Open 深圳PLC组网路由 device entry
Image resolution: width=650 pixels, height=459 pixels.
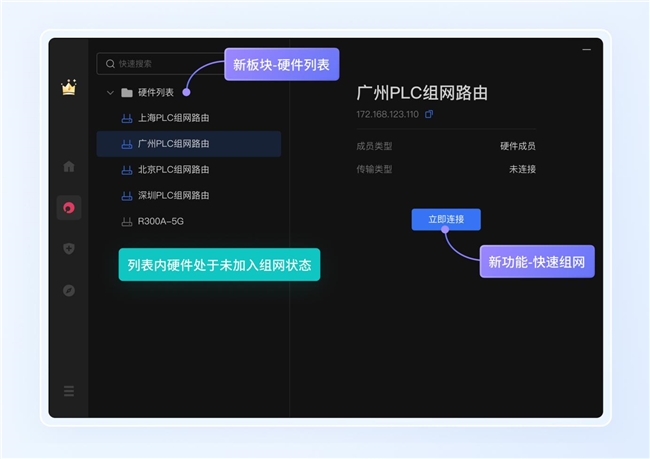173,196
